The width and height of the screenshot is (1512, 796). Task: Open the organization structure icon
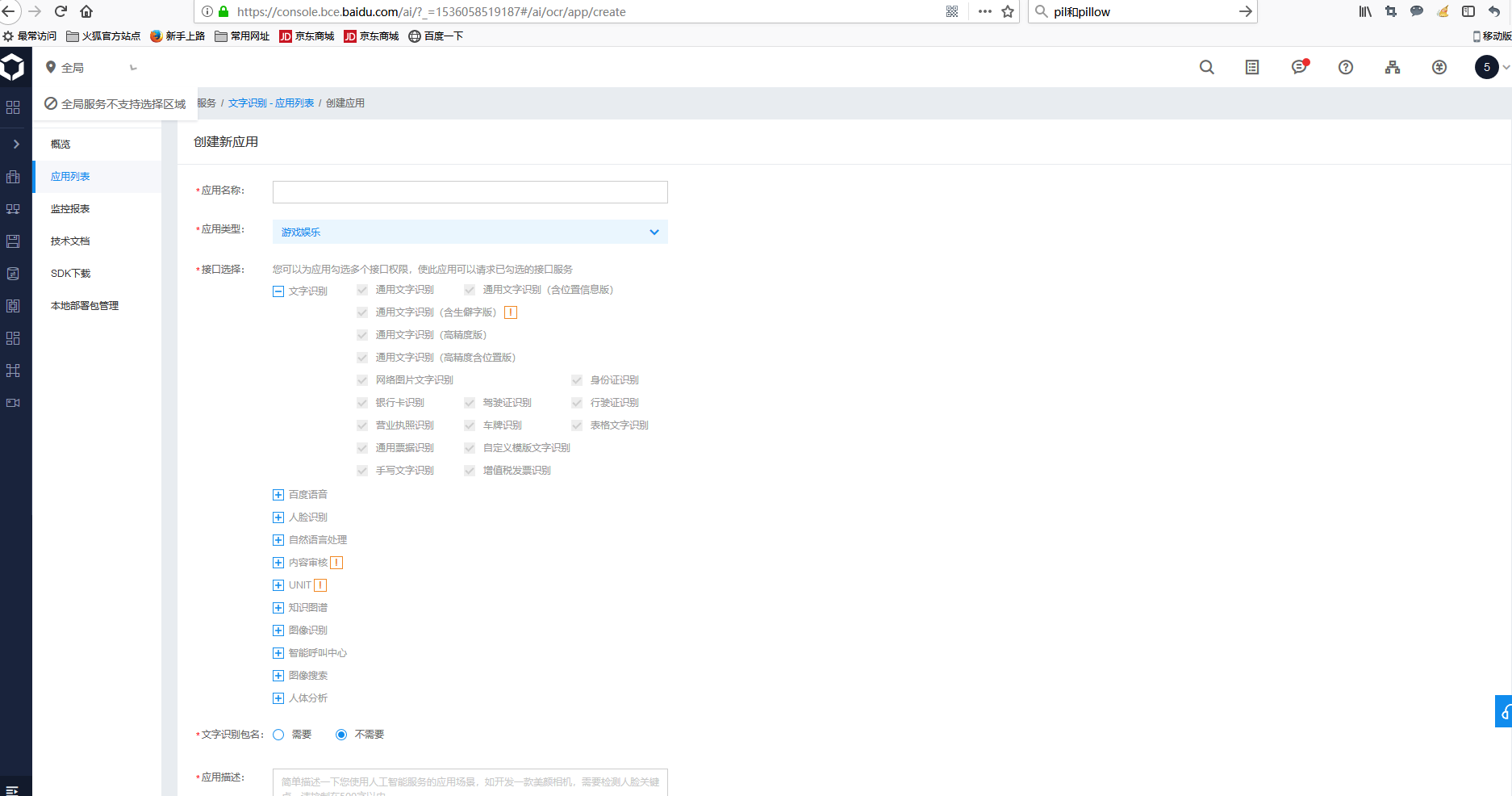tap(1393, 68)
